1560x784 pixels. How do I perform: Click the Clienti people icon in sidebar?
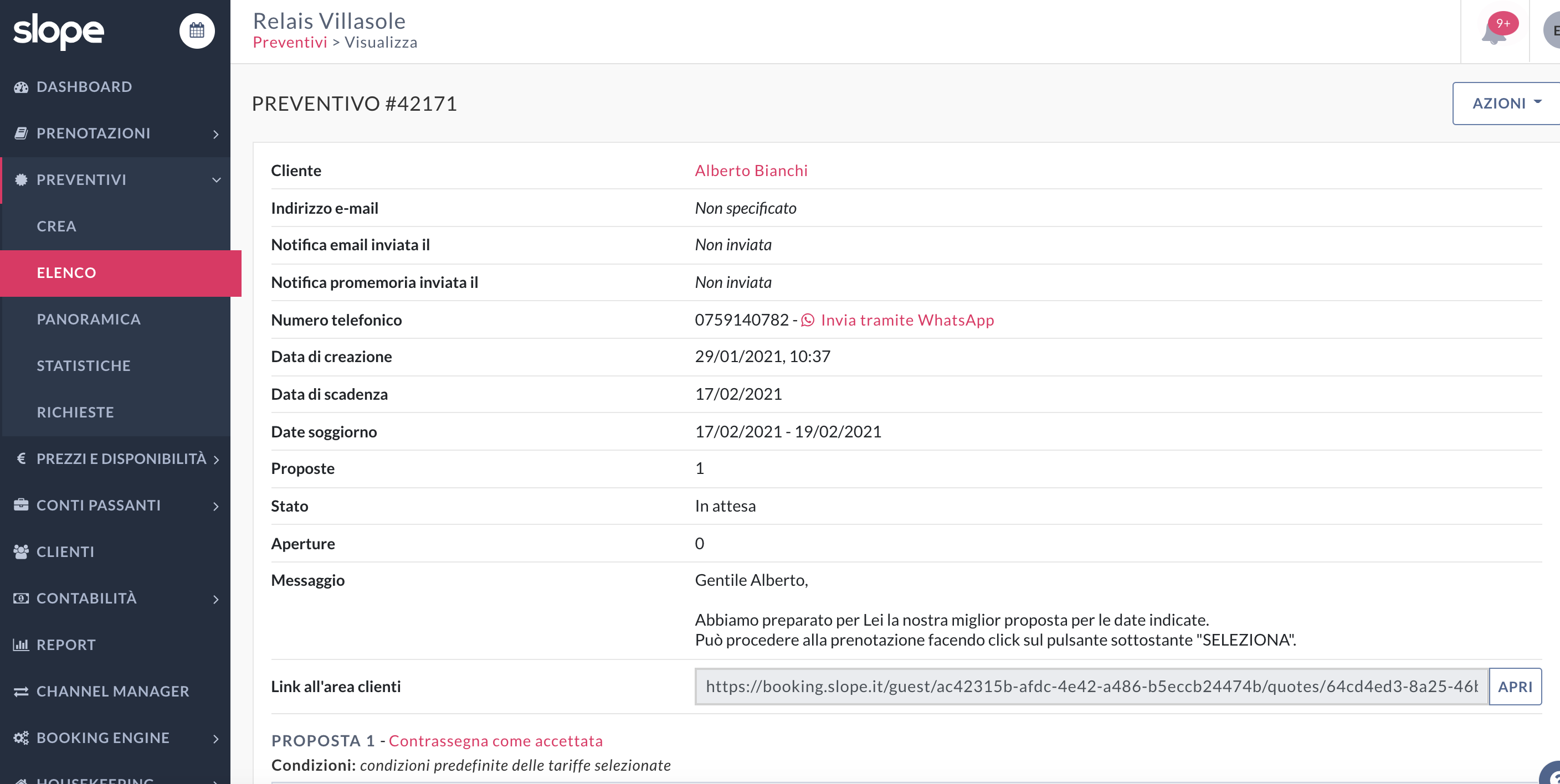[x=21, y=551]
